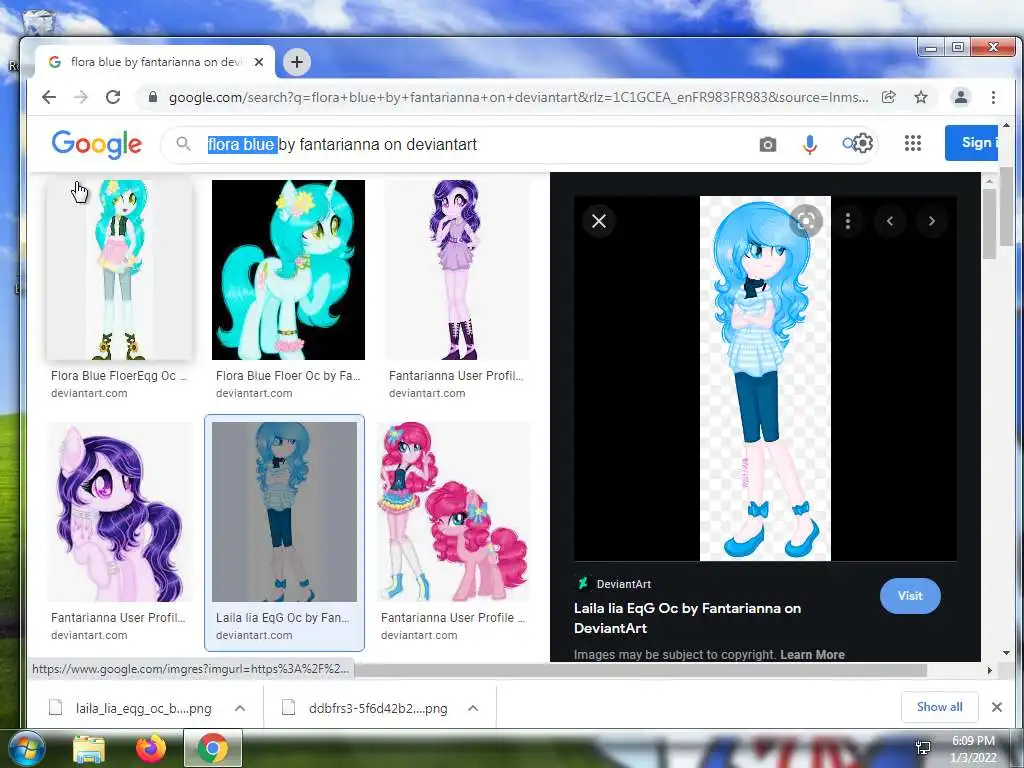Click the 'Laila lia EqG Oc by Fan...' caption
Viewport: 1024px width, 768px height.
tap(282, 617)
